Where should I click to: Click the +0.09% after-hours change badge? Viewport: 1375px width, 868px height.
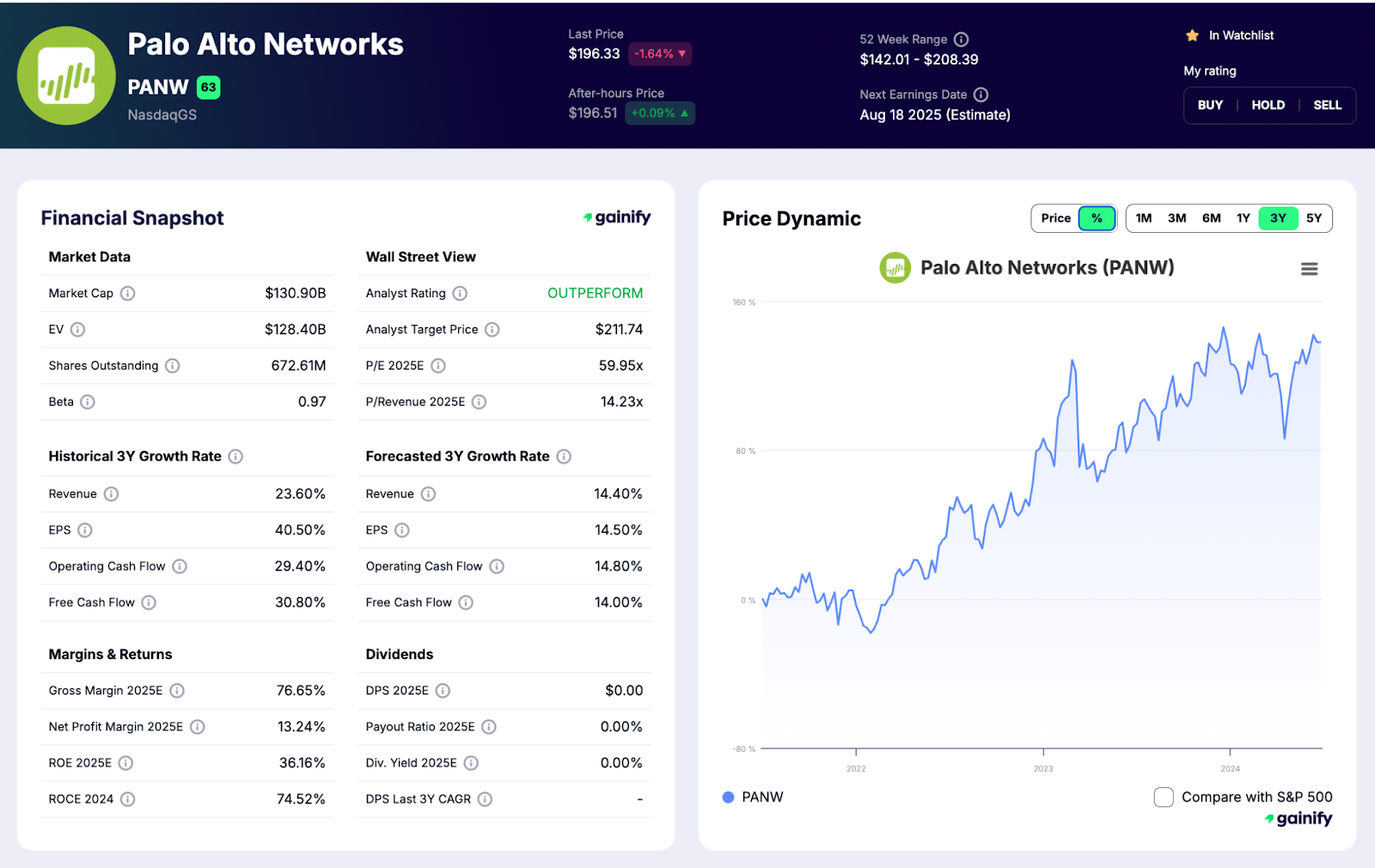(660, 113)
